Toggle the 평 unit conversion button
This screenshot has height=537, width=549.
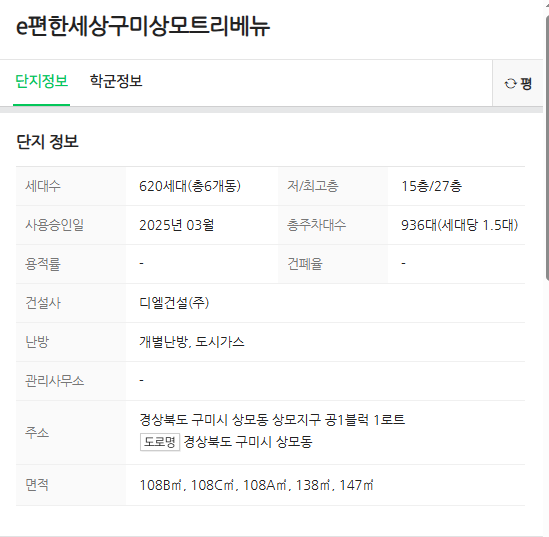point(518,83)
